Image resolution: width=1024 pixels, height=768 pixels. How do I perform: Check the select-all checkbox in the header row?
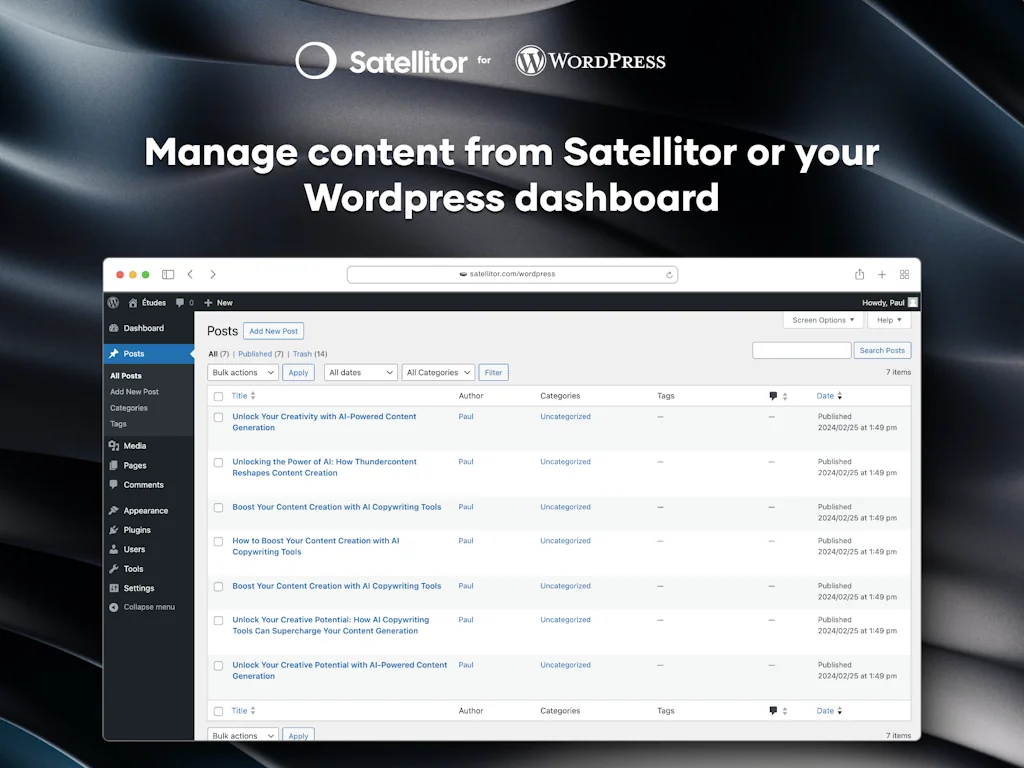(218, 396)
